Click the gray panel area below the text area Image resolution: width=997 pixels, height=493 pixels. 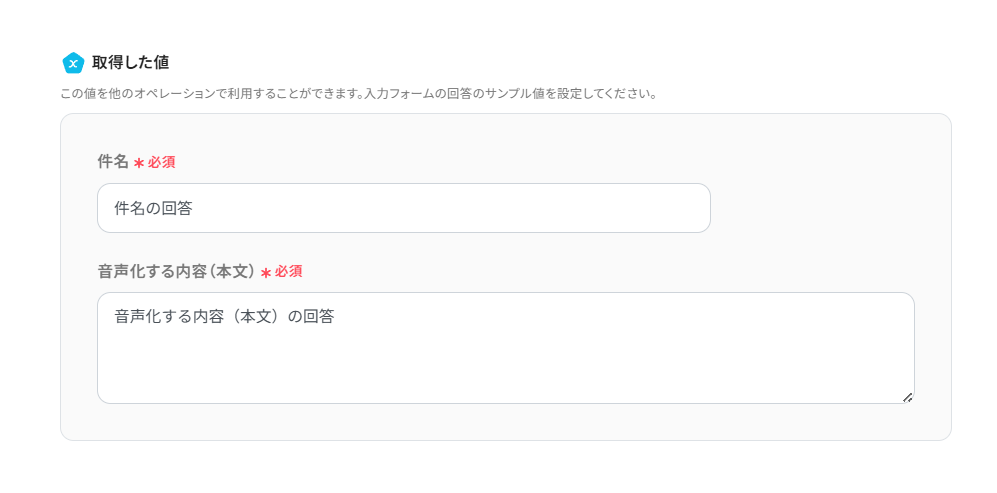[x=505, y=422]
